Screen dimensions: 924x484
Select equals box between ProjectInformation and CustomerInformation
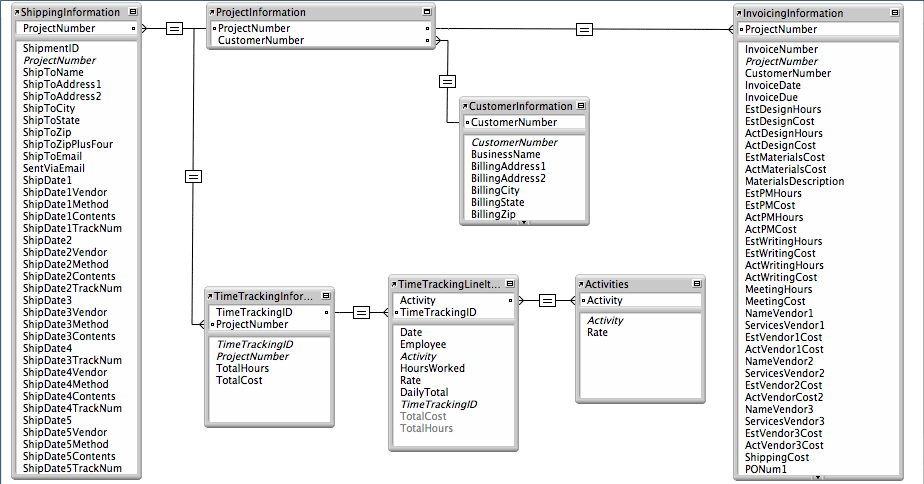point(447,82)
